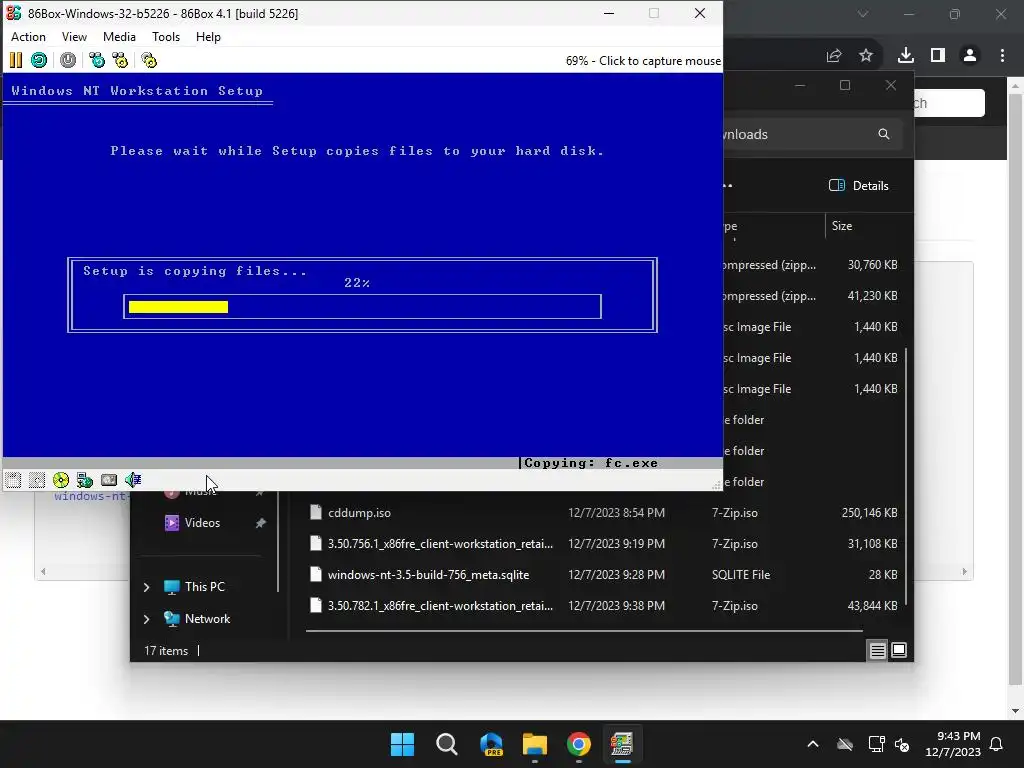
Task: Open Chrome downloads arrow icon
Action: pyautogui.click(x=906, y=56)
